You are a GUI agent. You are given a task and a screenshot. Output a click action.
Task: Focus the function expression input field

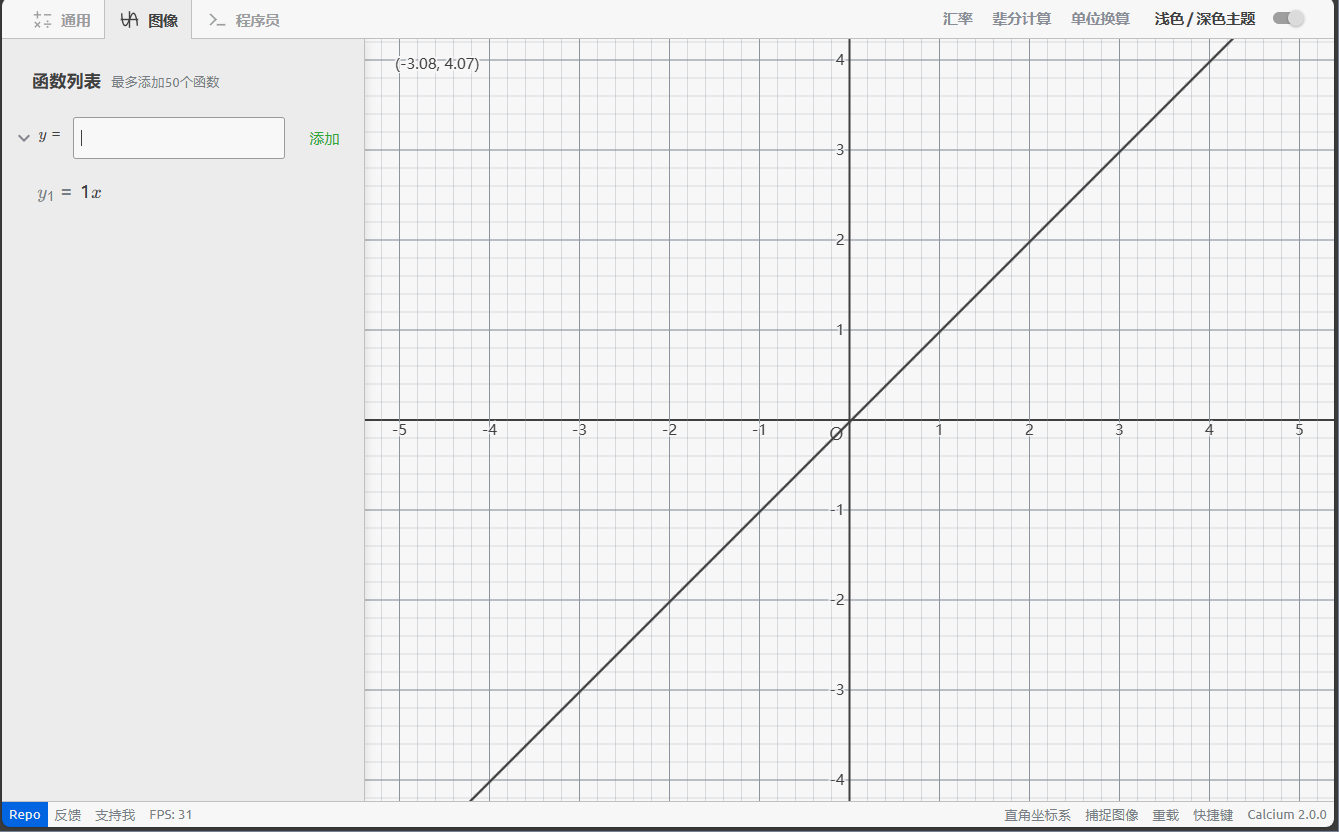[x=179, y=138]
